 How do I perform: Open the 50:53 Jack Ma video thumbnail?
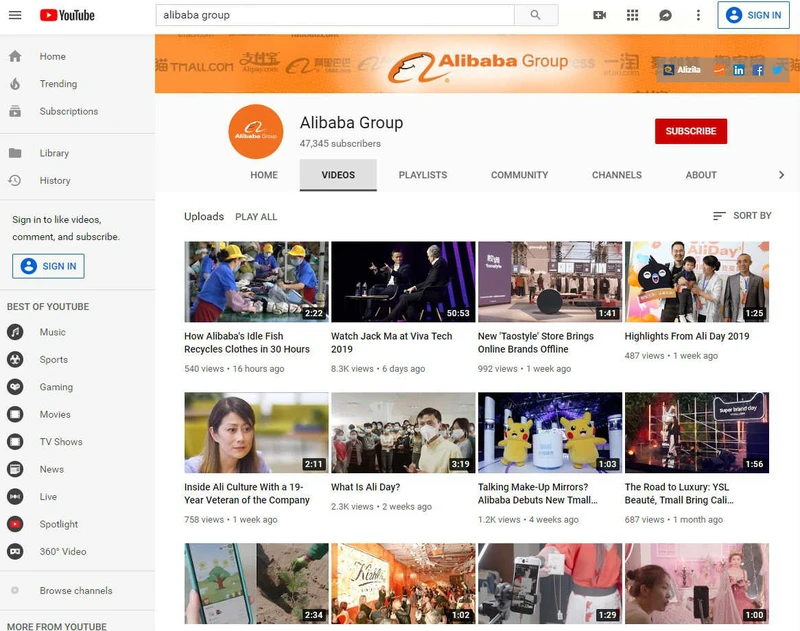[x=403, y=282]
